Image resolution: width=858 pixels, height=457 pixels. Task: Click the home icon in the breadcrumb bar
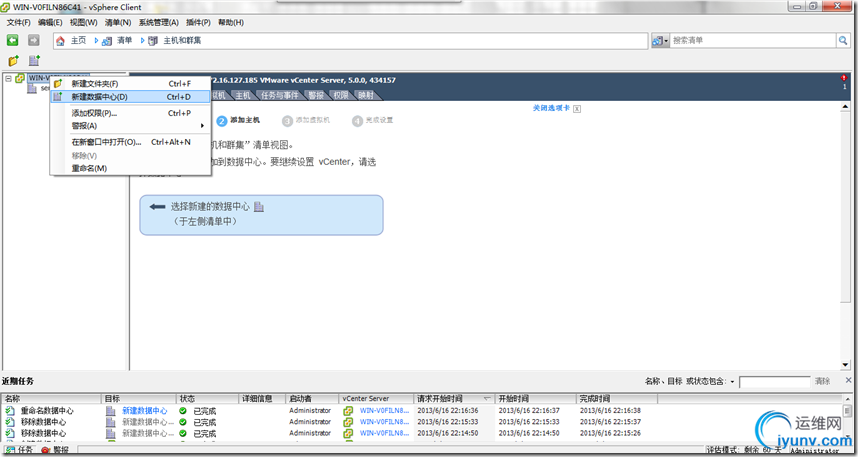[61, 41]
